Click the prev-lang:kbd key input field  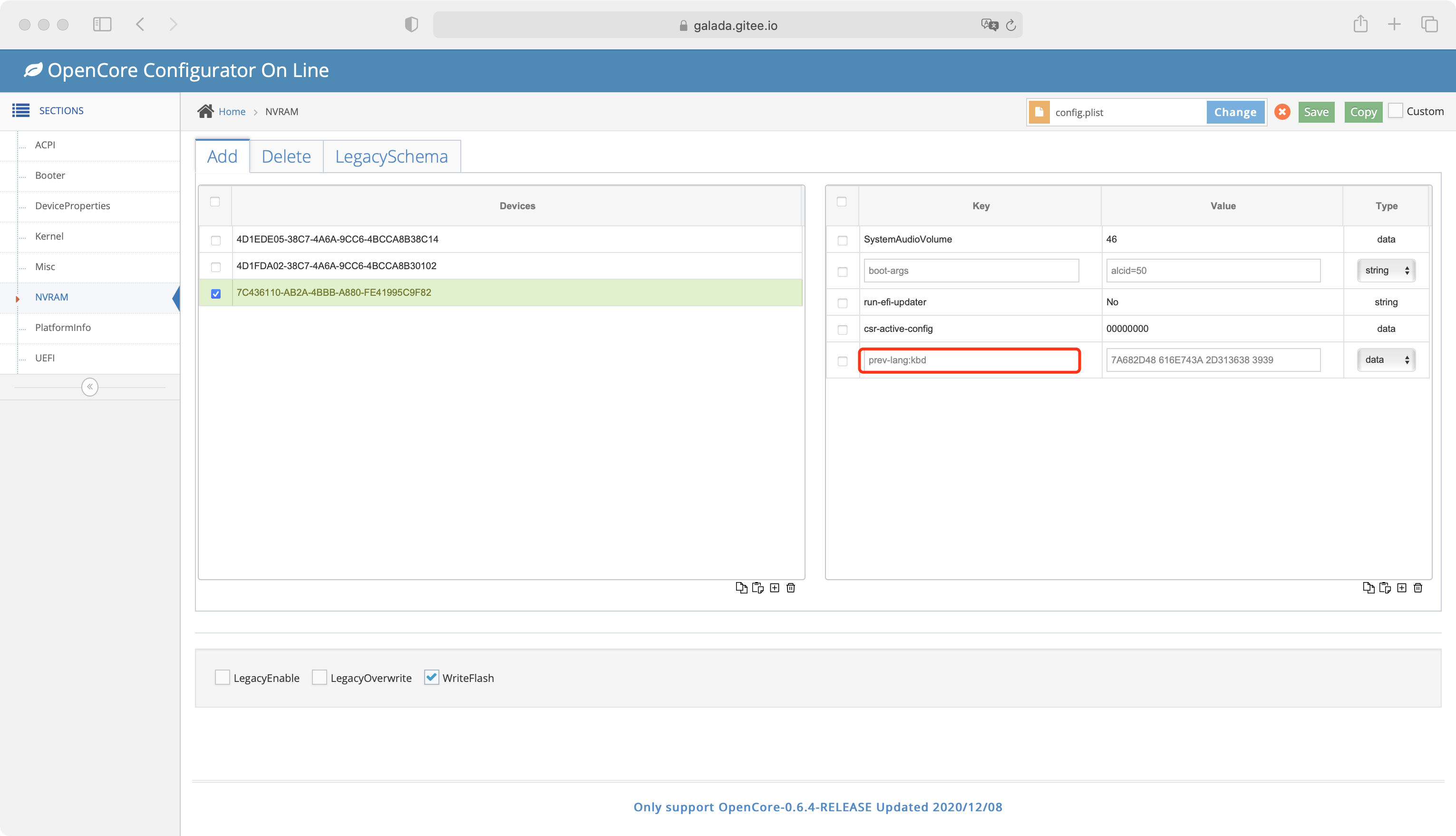[971, 360]
